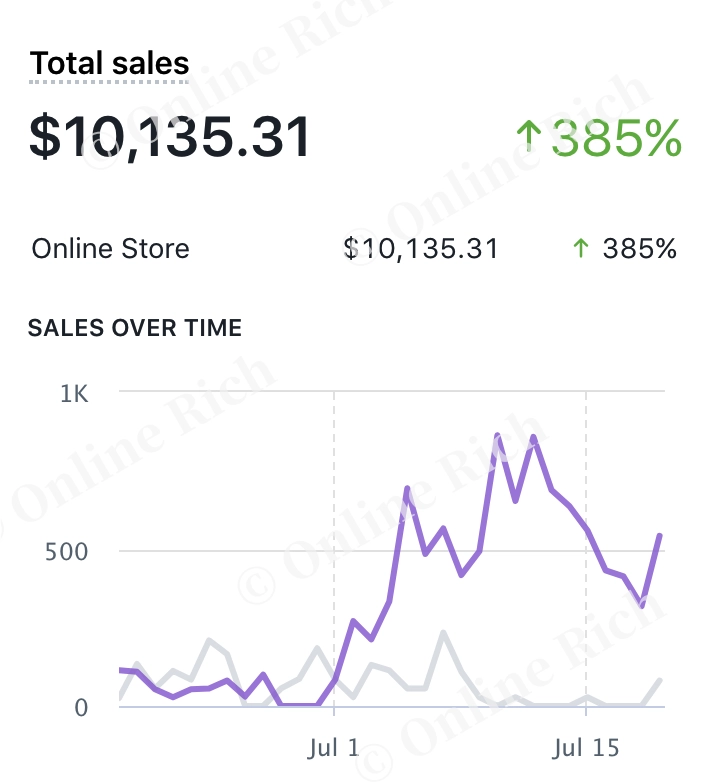Viewport: 719px width, 784px height.
Task: Click the 500 y-axis label
Action: pos(68,552)
